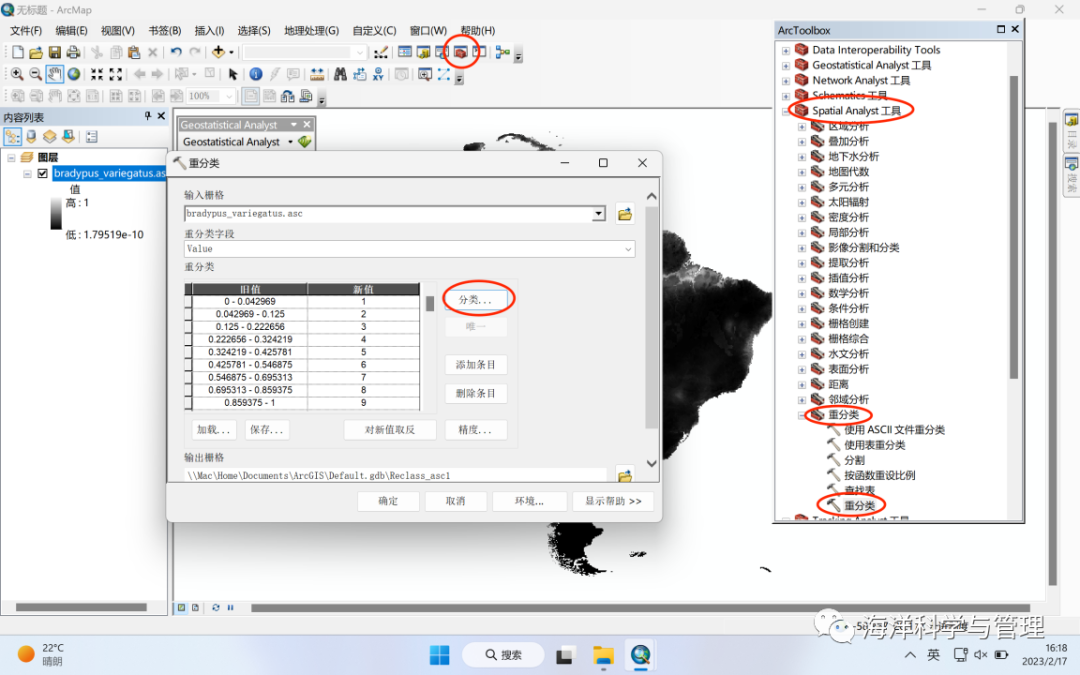Open the 编辑(E) menu
This screenshot has height=675, width=1080.
point(71,31)
